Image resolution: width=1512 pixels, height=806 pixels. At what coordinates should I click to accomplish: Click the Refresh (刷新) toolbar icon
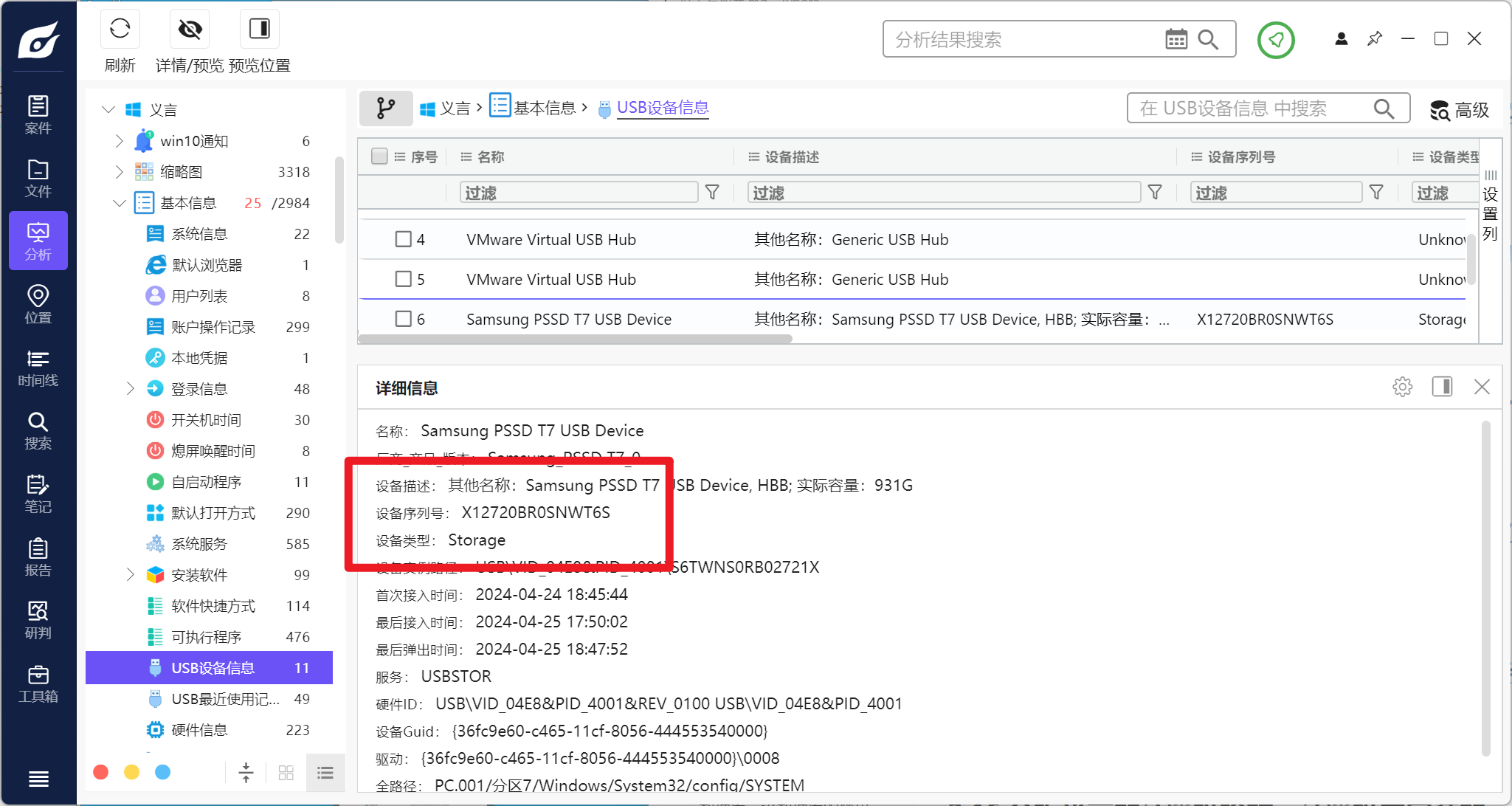pos(120,30)
